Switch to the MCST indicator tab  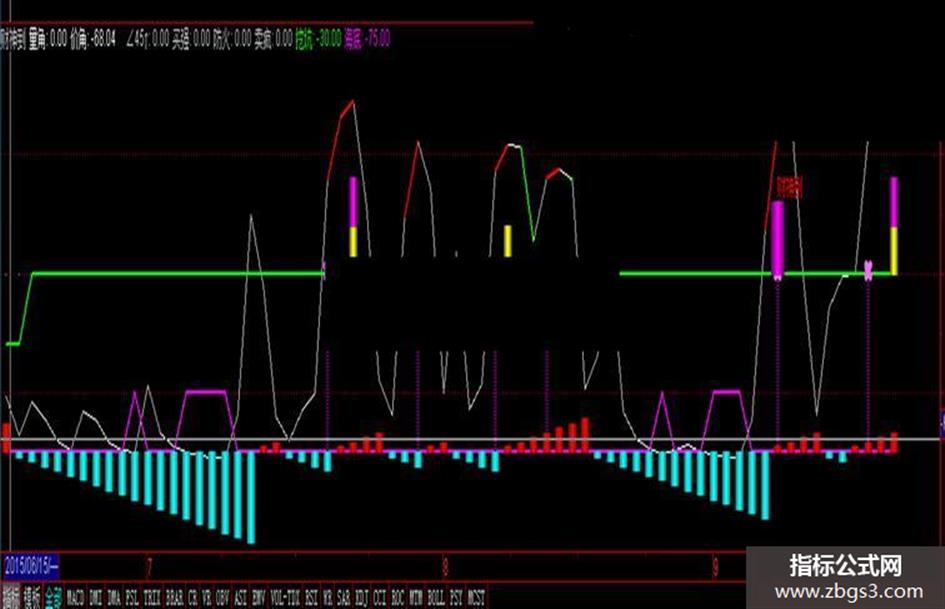(x=476, y=598)
